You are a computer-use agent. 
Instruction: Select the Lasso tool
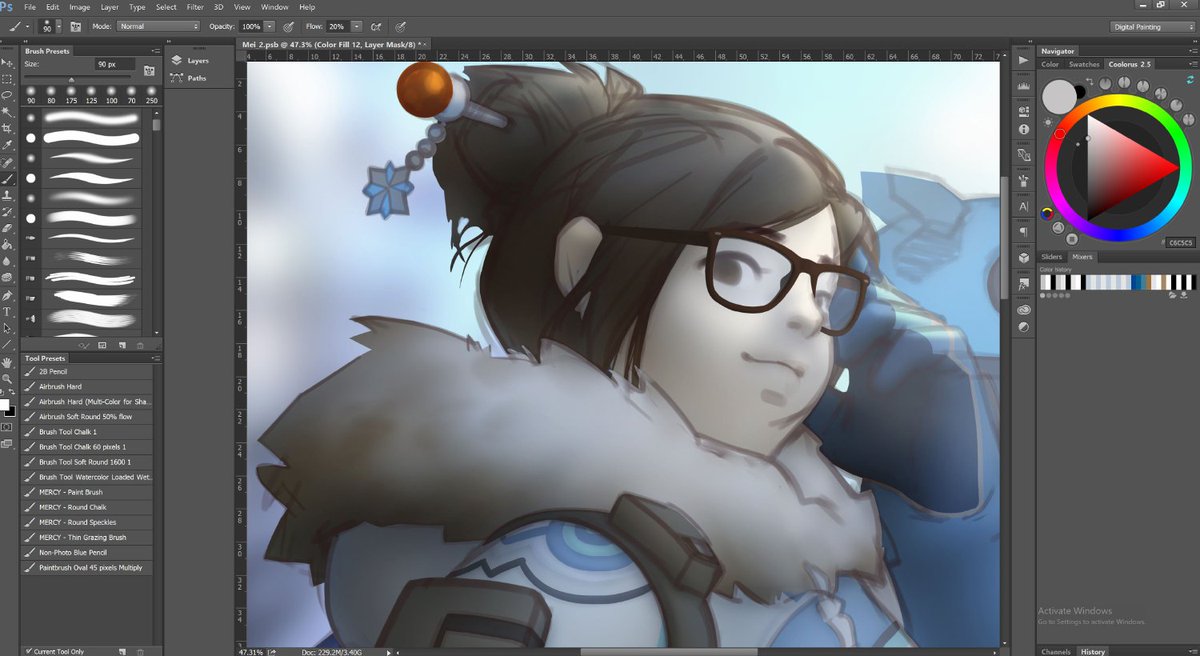click(7, 95)
